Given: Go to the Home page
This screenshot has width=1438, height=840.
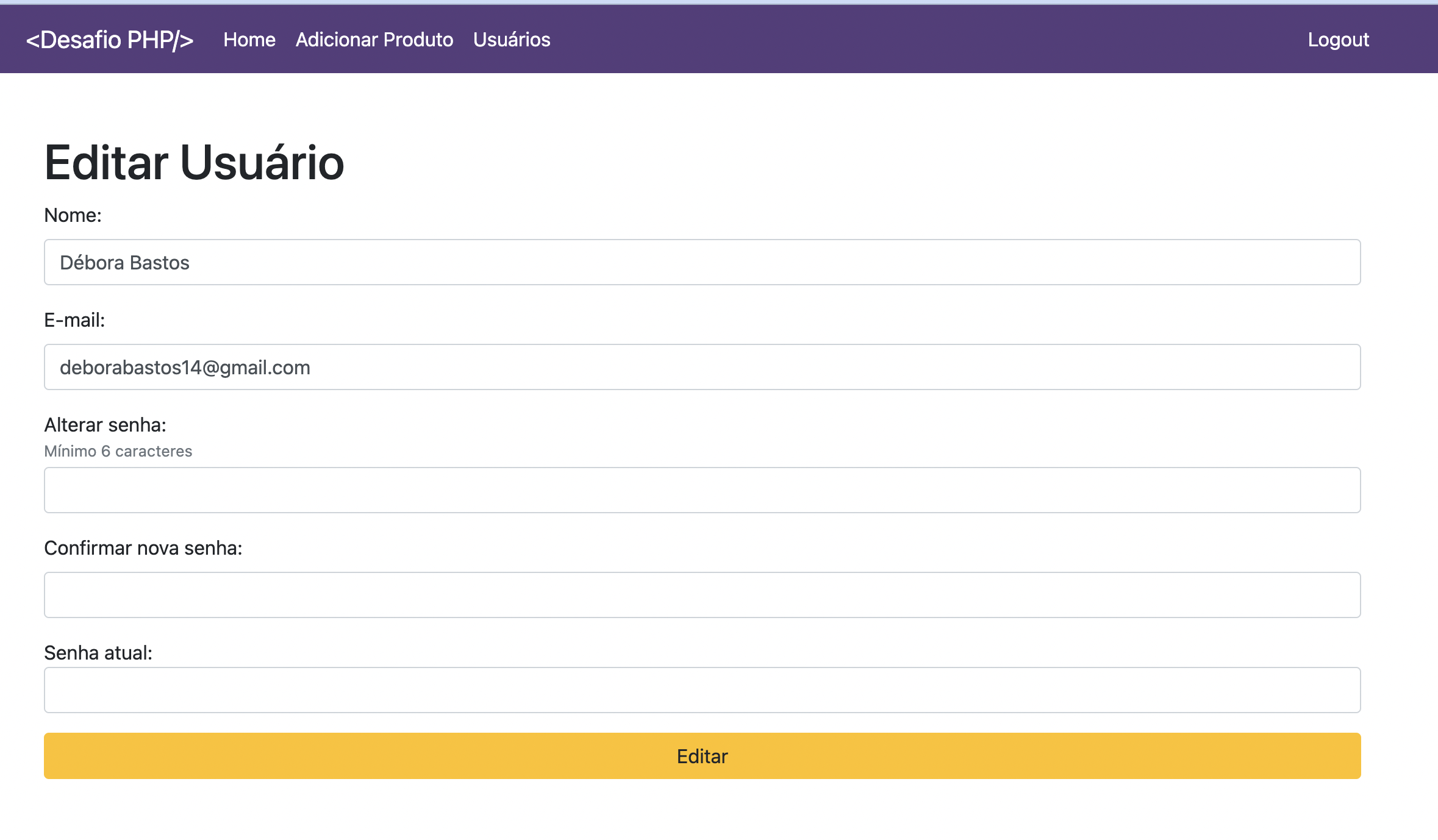Looking at the screenshot, I should [249, 40].
